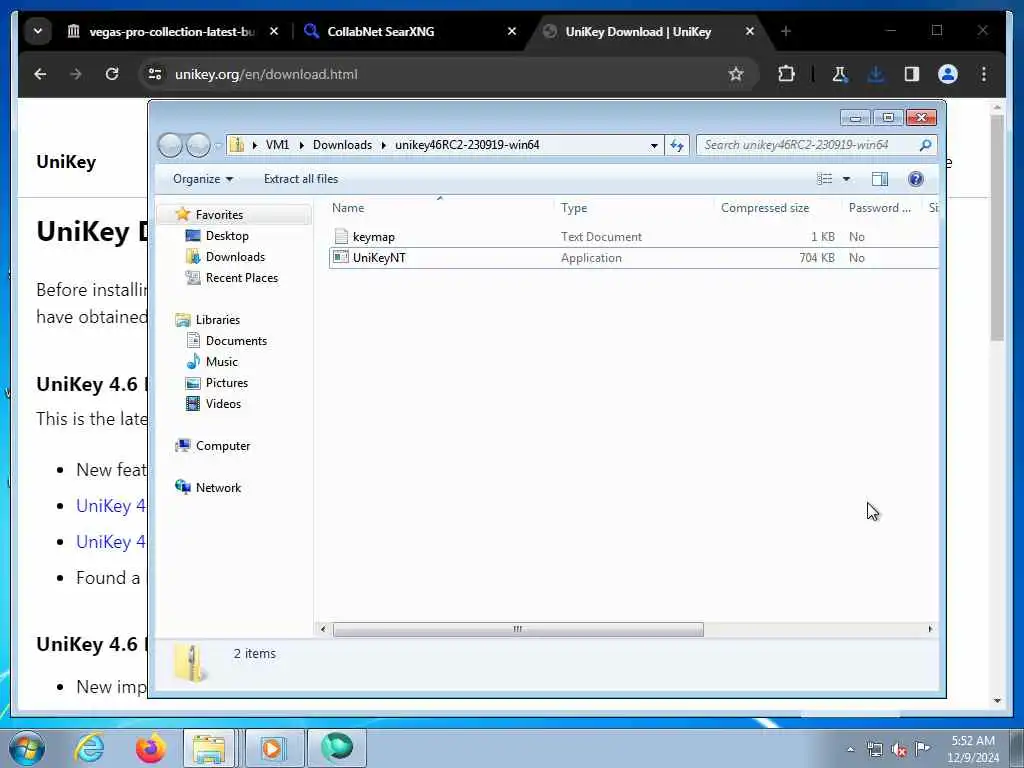The width and height of the screenshot is (1024, 768).
Task: Launch Firefox from taskbar
Action: (150, 748)
